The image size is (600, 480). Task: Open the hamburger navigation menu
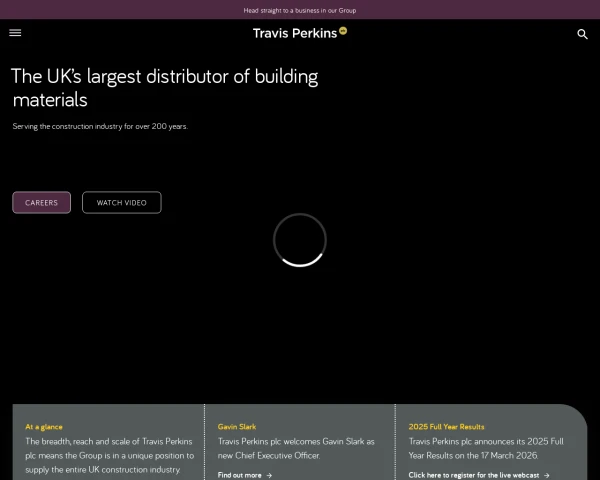pyautogui.click(x=15, y=33)
